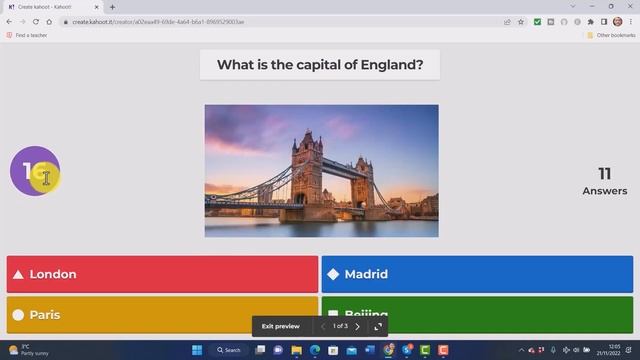Select the red London answer
This screenshot has width=640, height=360.
(x=162, y=274)
